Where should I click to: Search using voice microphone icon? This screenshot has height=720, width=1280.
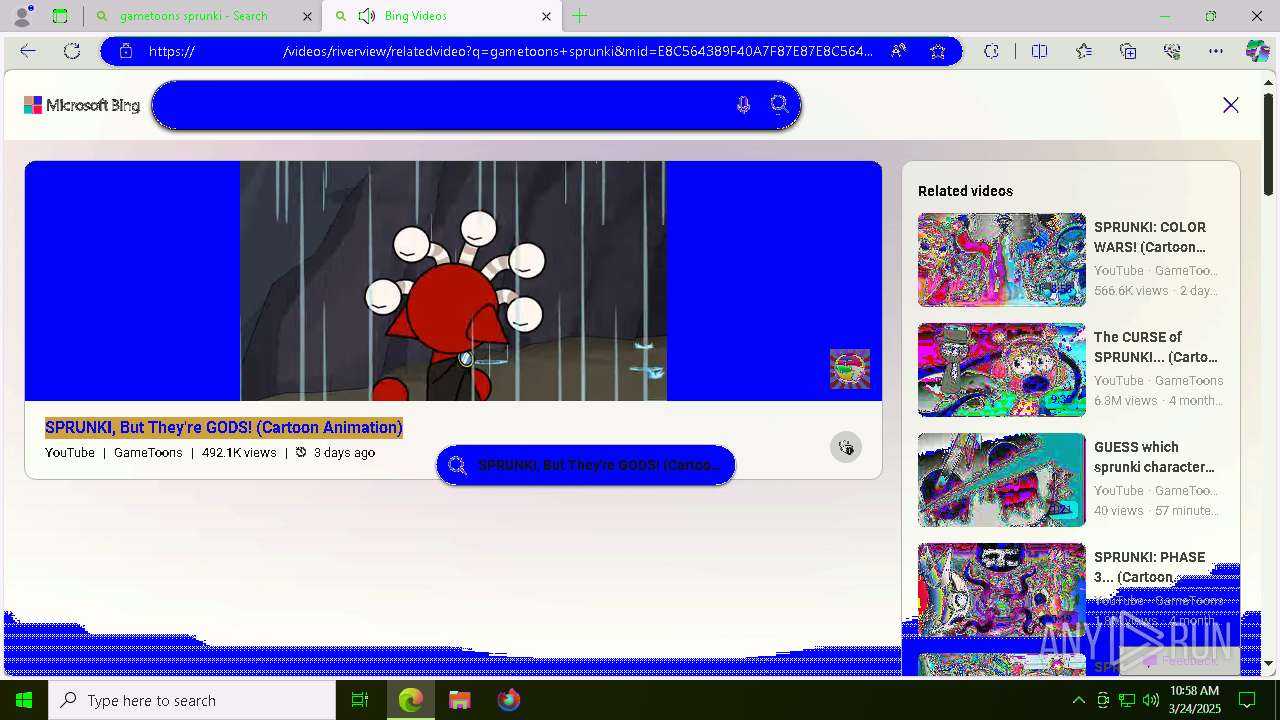pyautogui.click(x=743, y=105)
